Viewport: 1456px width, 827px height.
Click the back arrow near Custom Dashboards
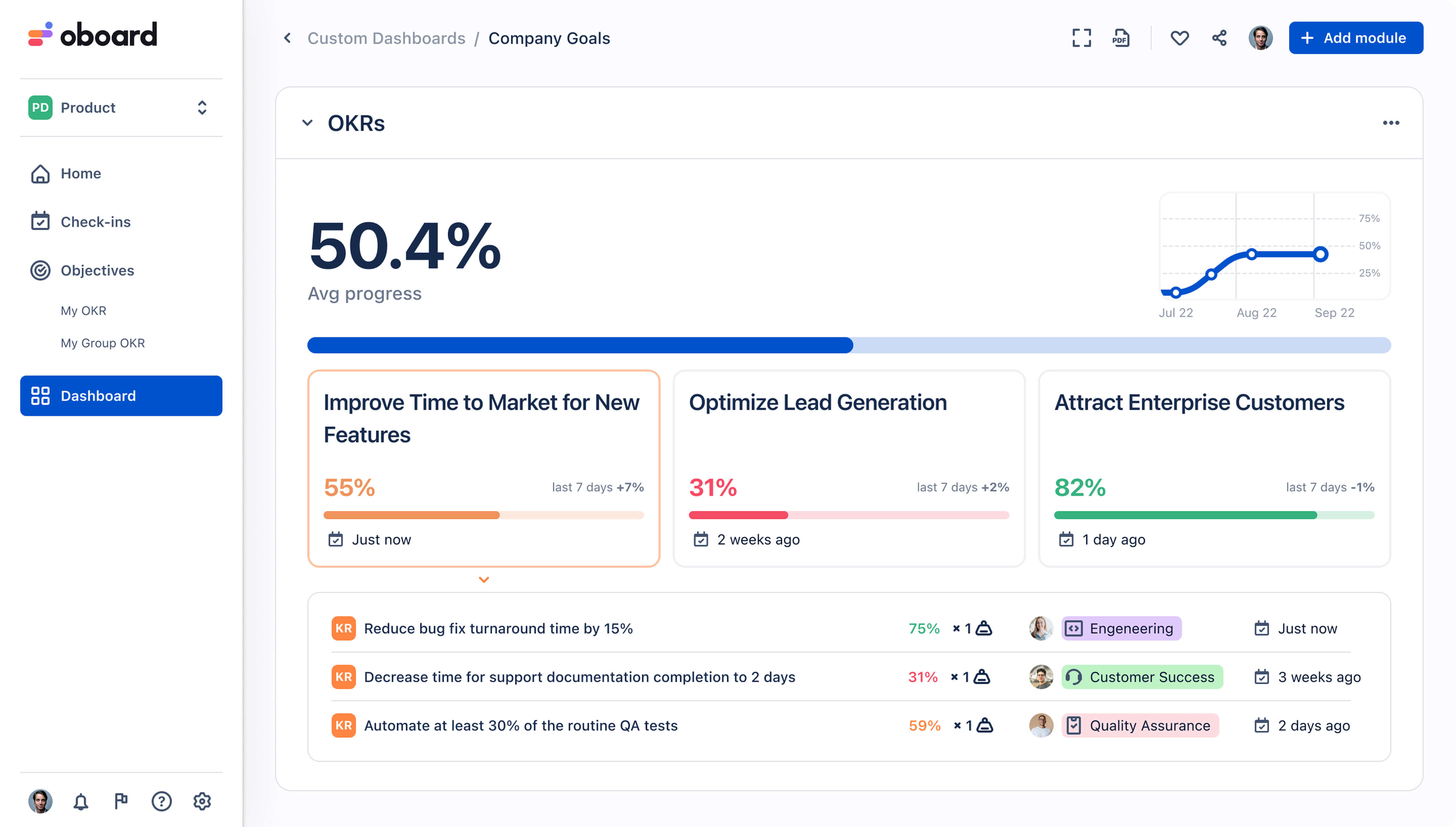pyautogui.click(x=288, y=38)
